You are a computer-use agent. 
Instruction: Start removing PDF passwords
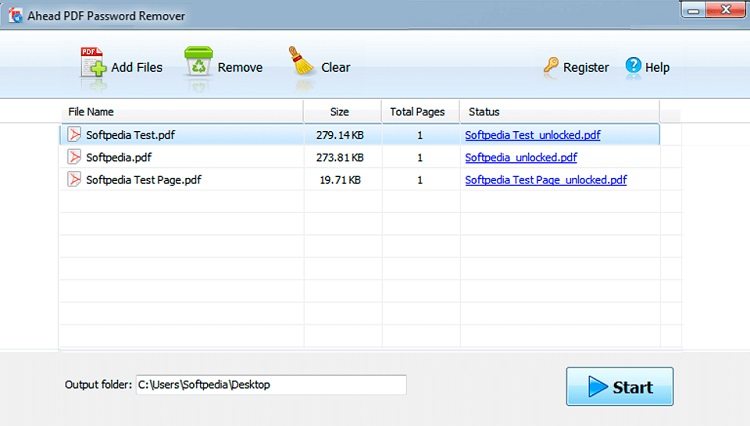(x=619, y=386)
